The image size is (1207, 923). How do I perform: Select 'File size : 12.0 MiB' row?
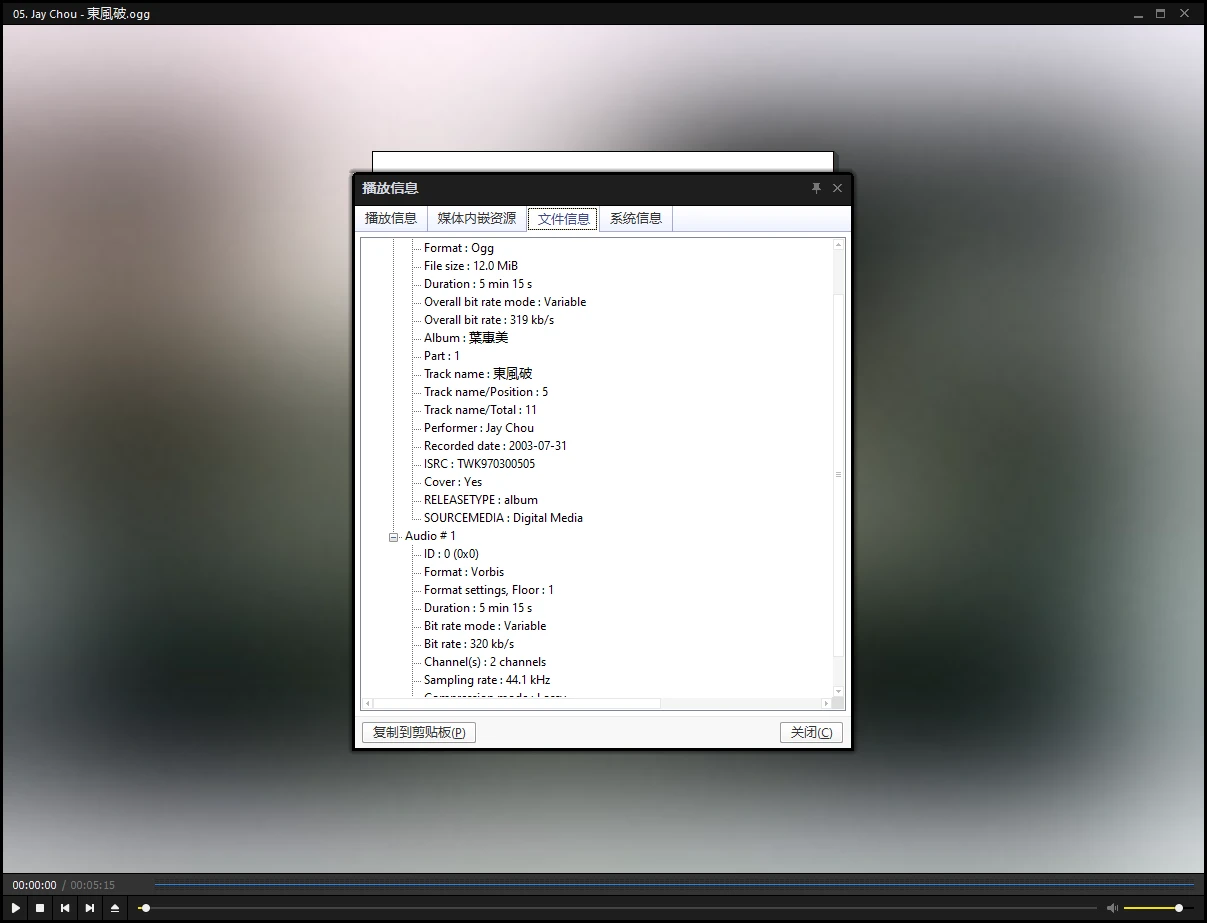tap(471, 266)
